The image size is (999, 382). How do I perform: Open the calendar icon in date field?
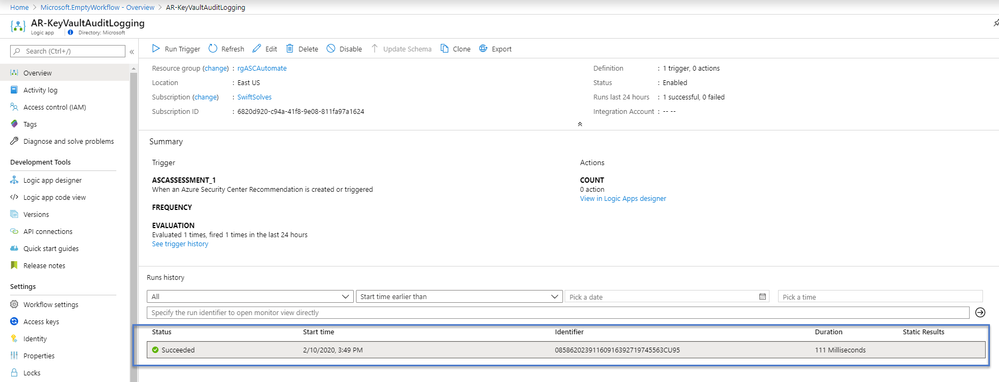click(x=762, y=297)
